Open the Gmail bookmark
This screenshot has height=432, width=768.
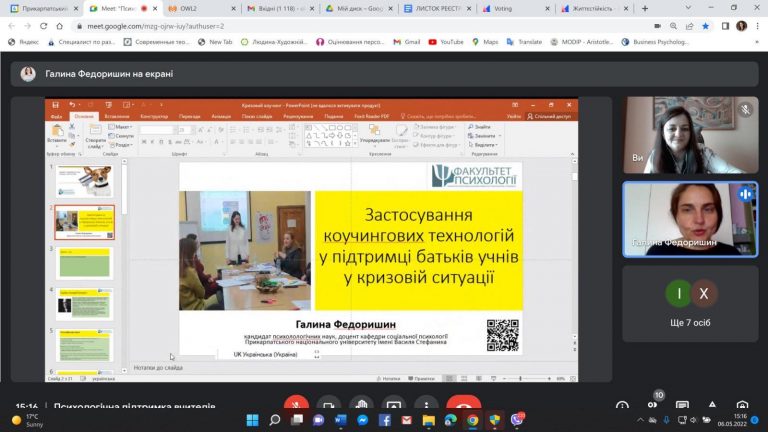(x=406, y=42)
